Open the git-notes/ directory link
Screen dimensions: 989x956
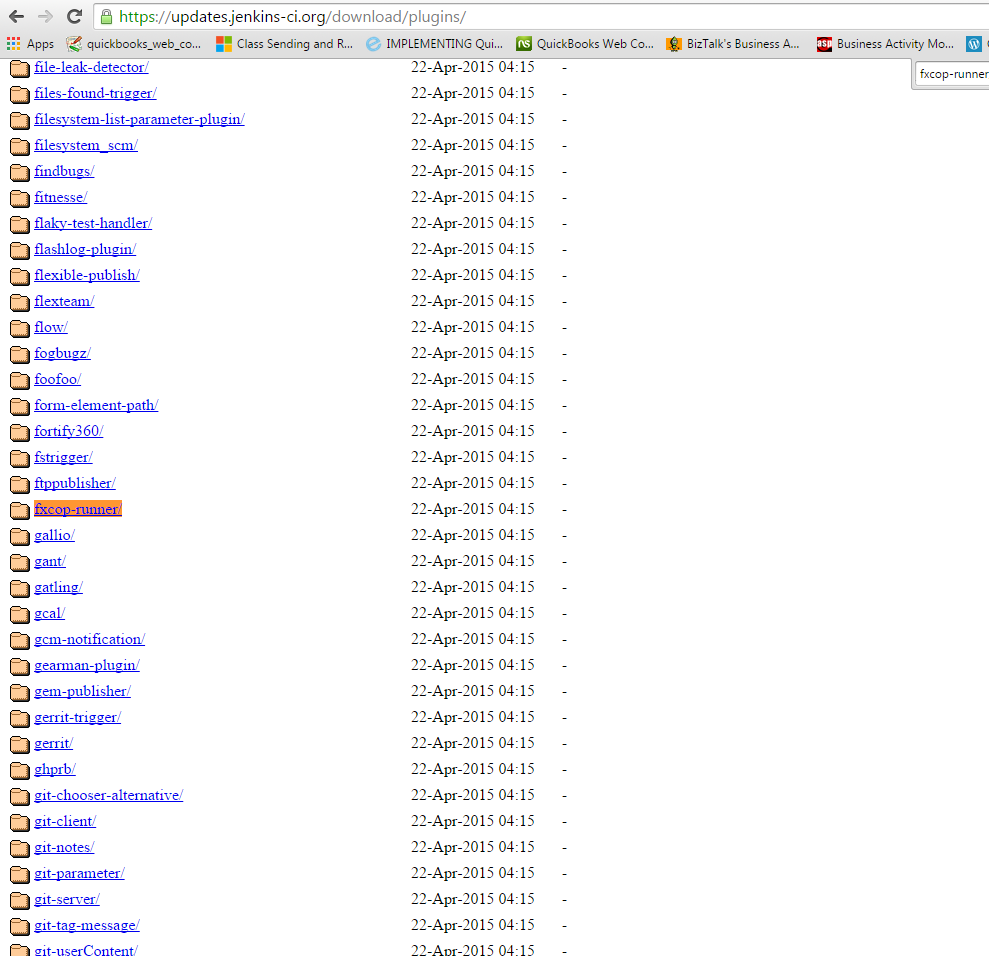pyautogui.click(x=64, y=847)
